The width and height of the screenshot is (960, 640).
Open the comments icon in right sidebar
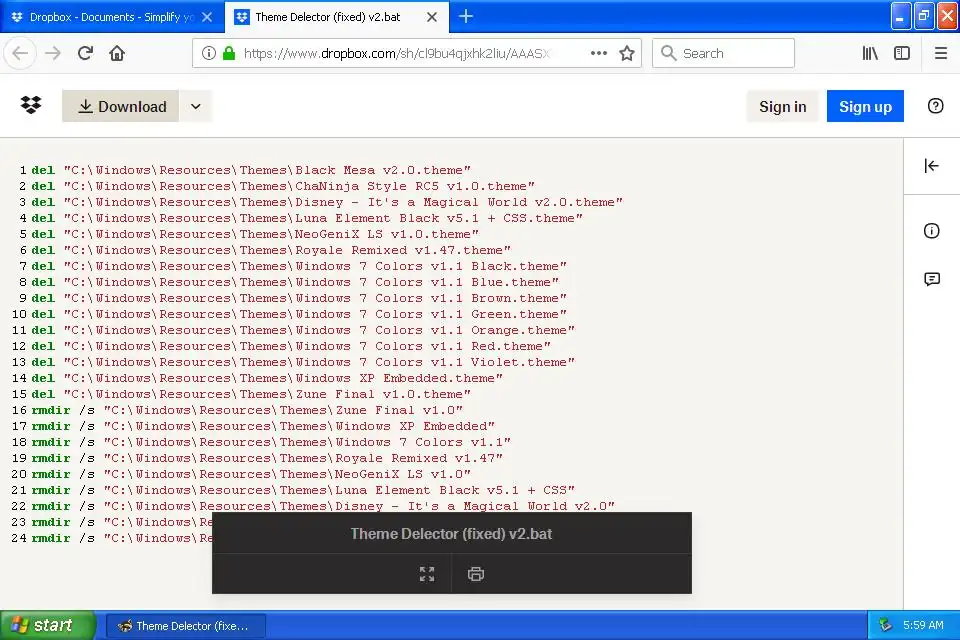(931, 279)
